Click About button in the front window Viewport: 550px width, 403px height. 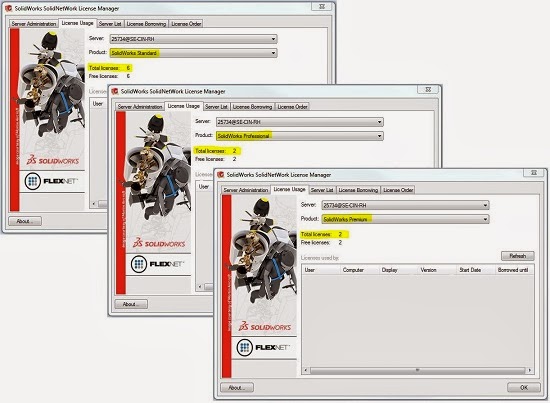point(237,388)
